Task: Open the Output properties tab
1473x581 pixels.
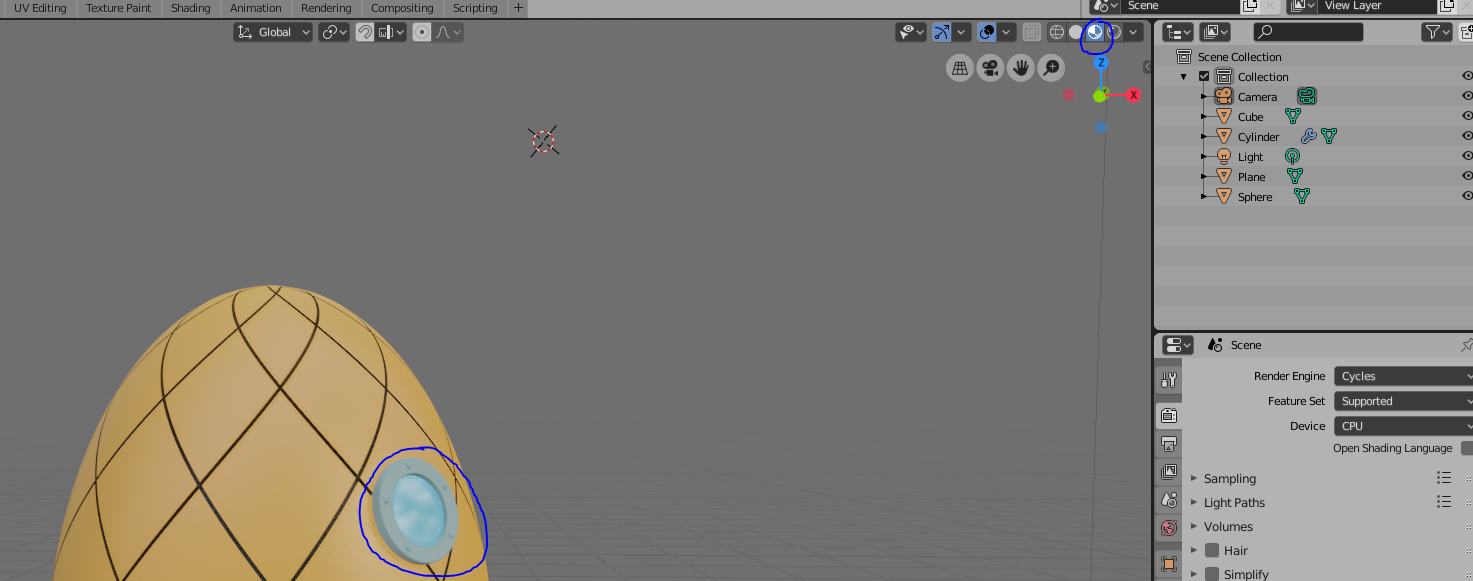Action: [x=1168, y=443]
